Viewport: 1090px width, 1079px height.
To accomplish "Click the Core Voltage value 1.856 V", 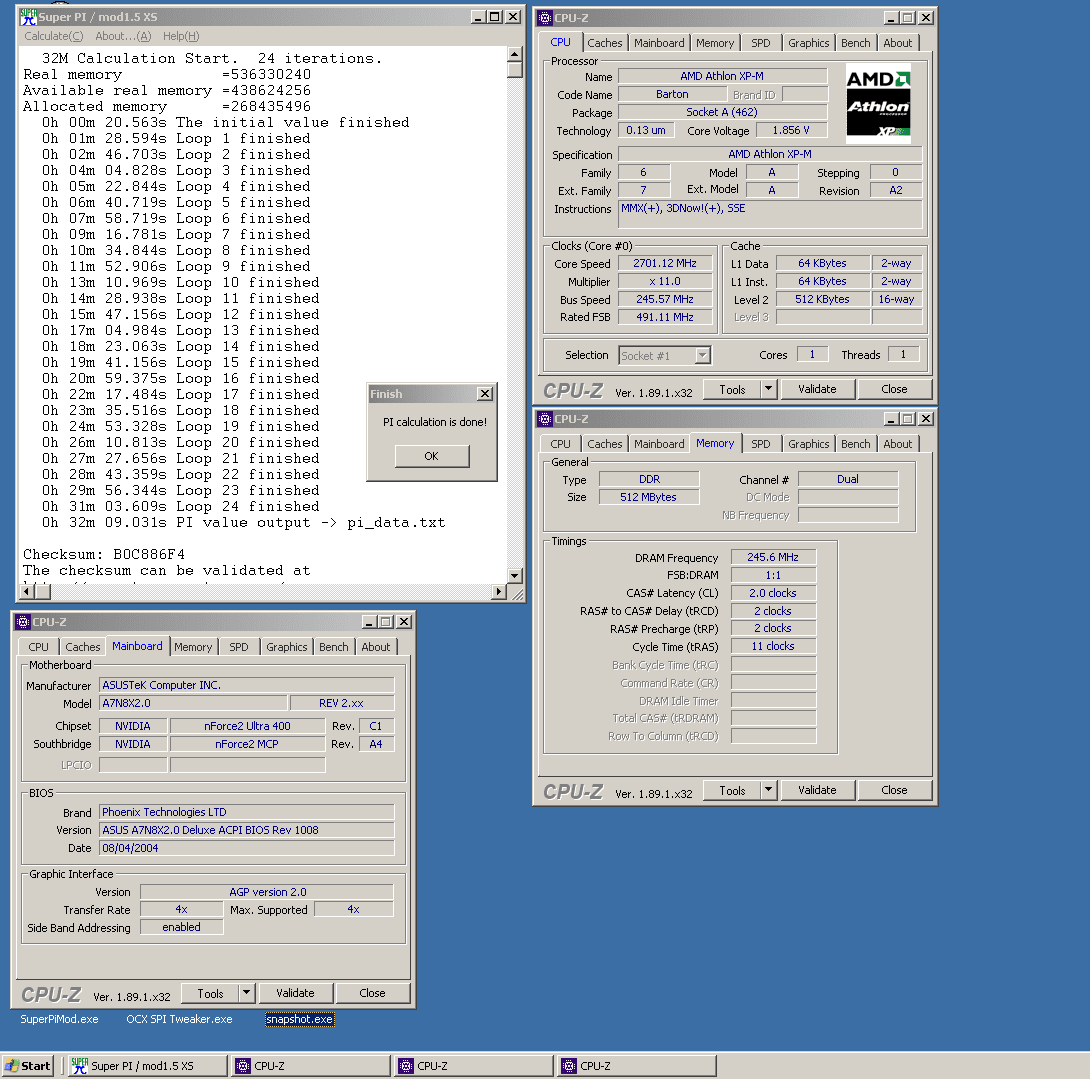I will pyautogui.click(x=791, y=131).
